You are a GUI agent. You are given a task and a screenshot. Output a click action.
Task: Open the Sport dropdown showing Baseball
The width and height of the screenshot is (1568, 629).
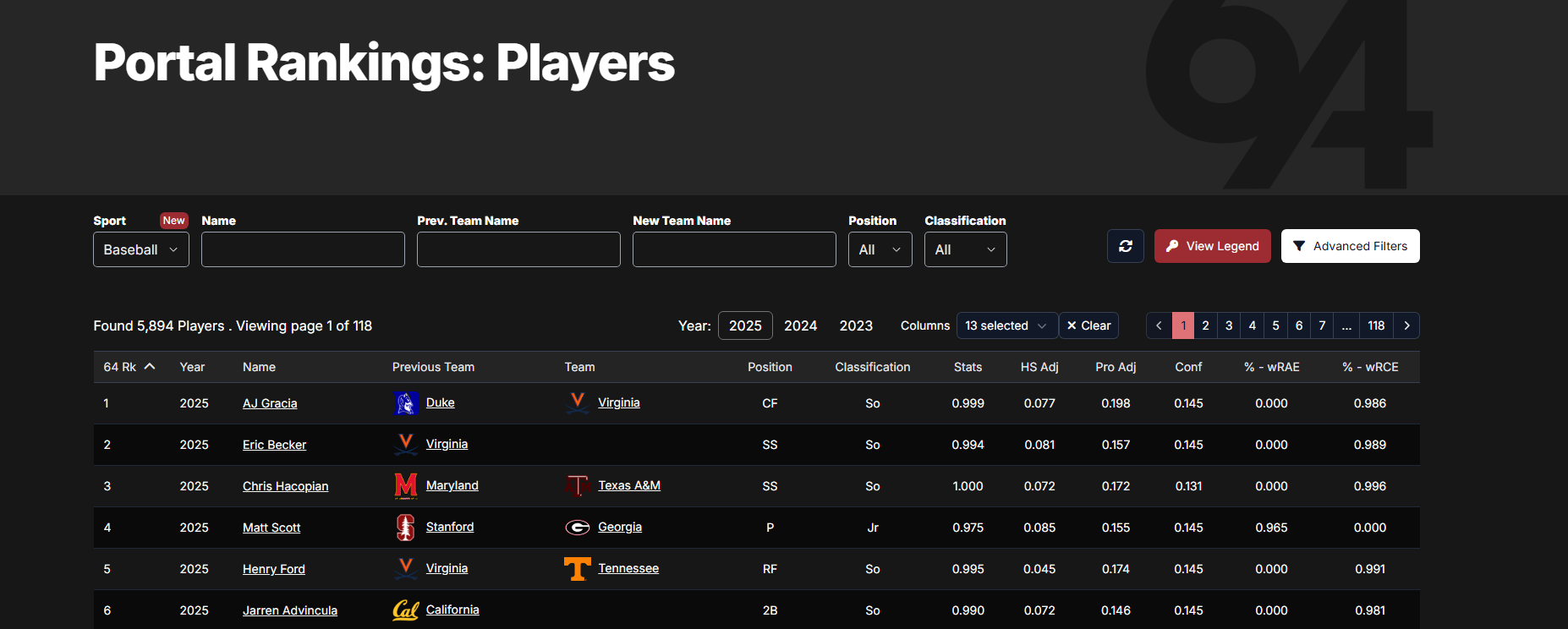click(x=140, y=249)
